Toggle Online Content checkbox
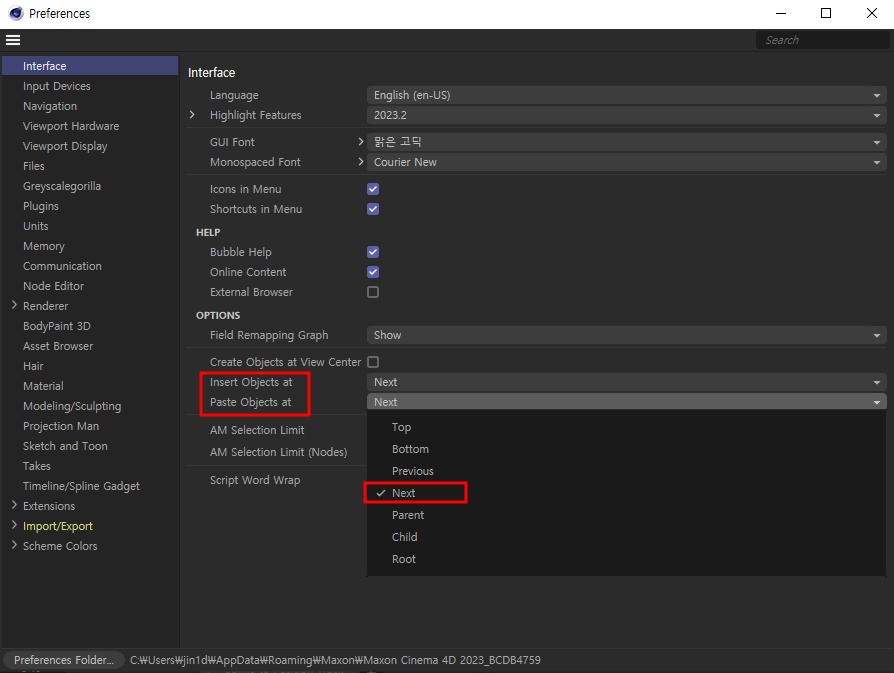This screenshot has height=673, width=894. coord(373,272)
